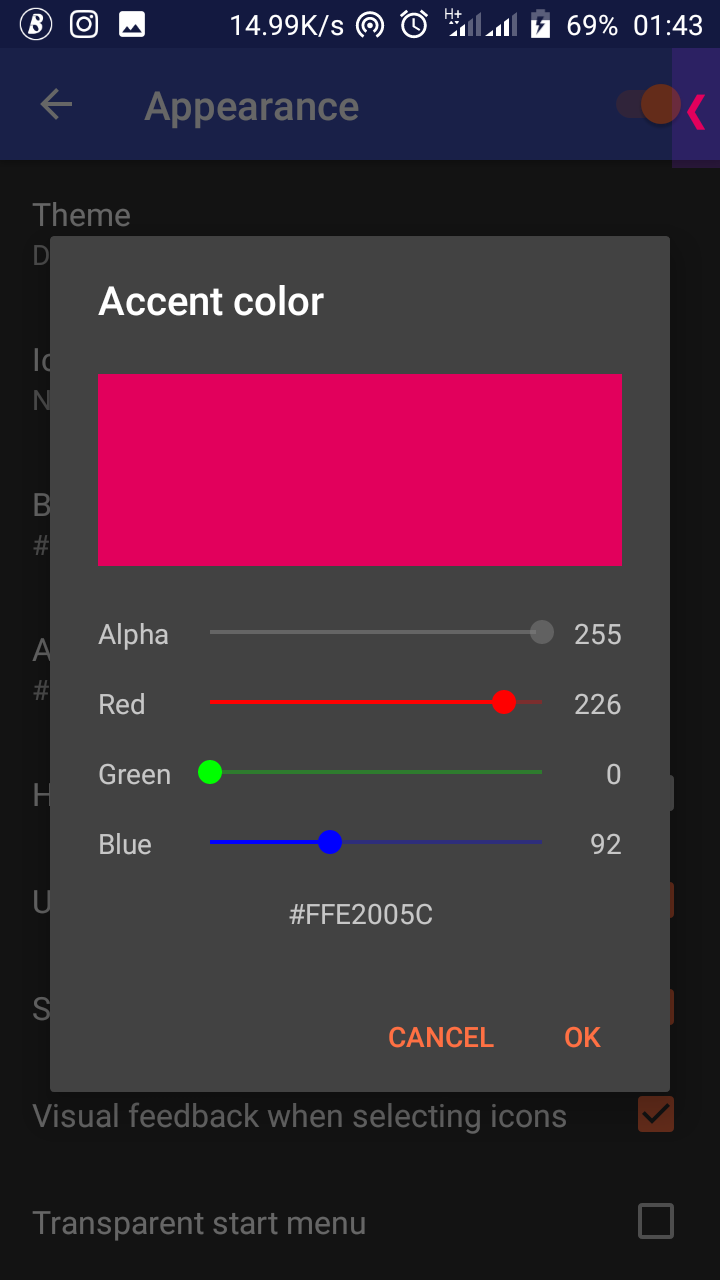Click the pink chevron handle at edge
720x1280 pixels.
(696, 110)
